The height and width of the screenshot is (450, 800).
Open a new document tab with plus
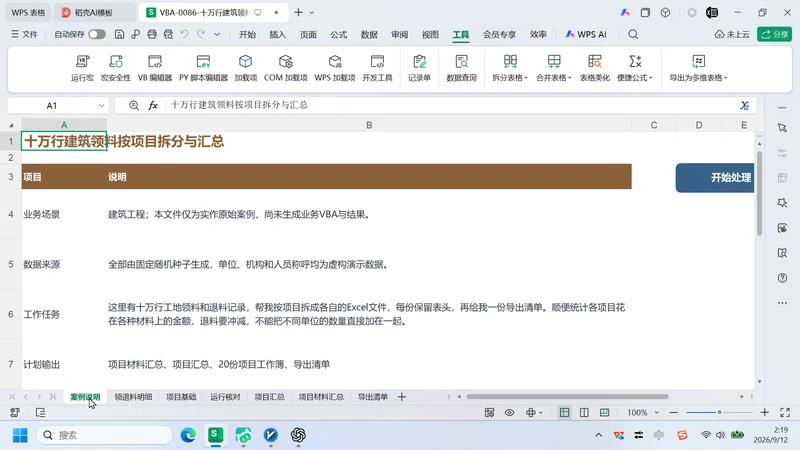(x=298, y=12)
